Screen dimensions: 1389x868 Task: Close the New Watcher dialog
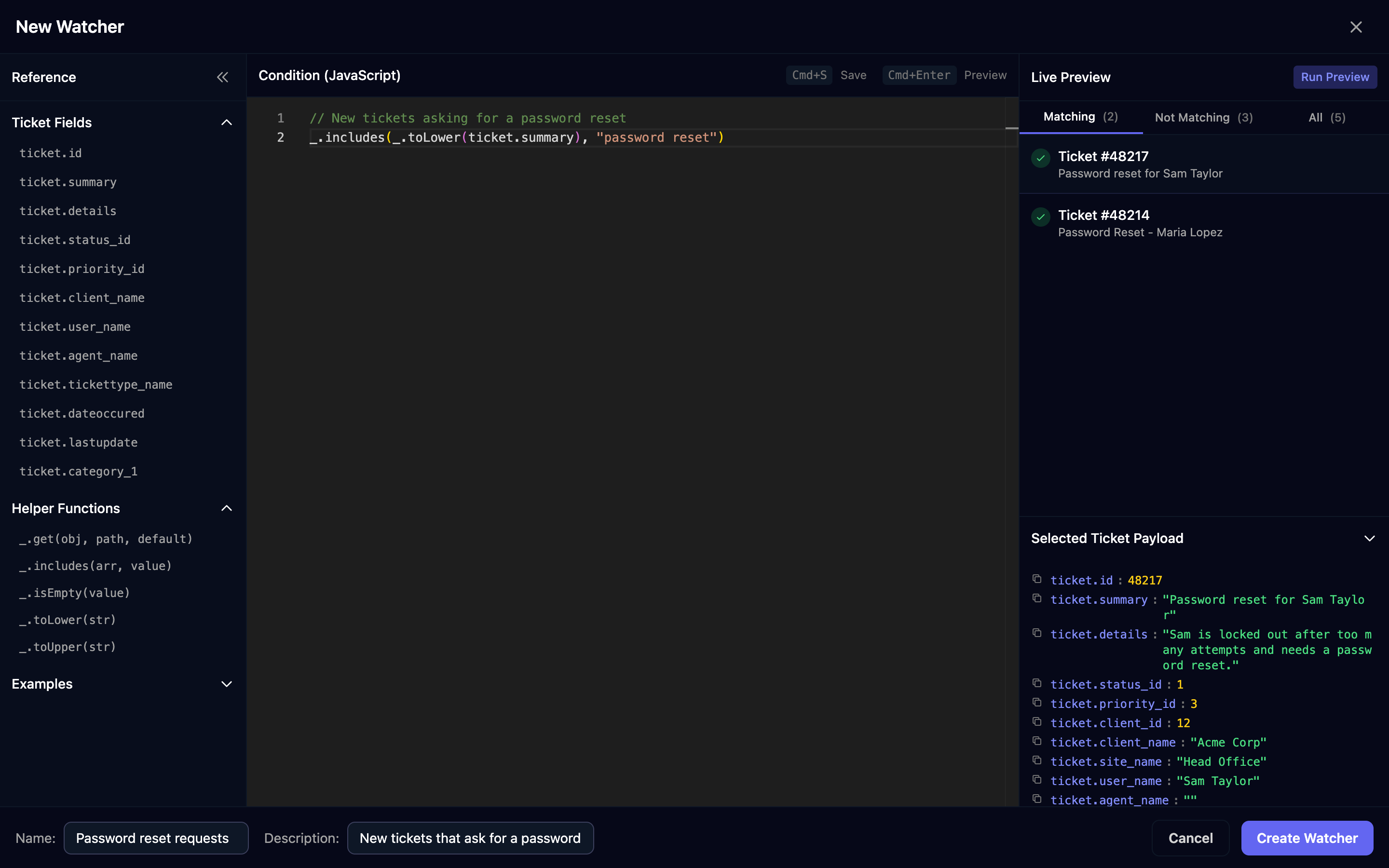1356,27
